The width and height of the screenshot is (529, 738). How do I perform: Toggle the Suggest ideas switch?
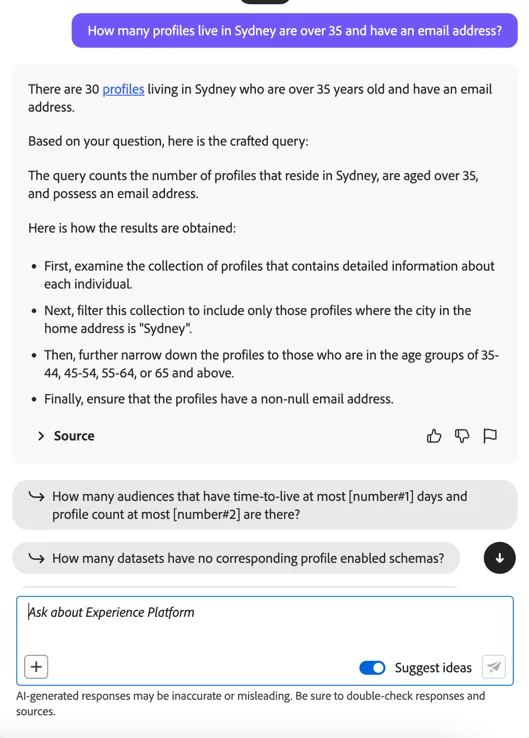372,667
